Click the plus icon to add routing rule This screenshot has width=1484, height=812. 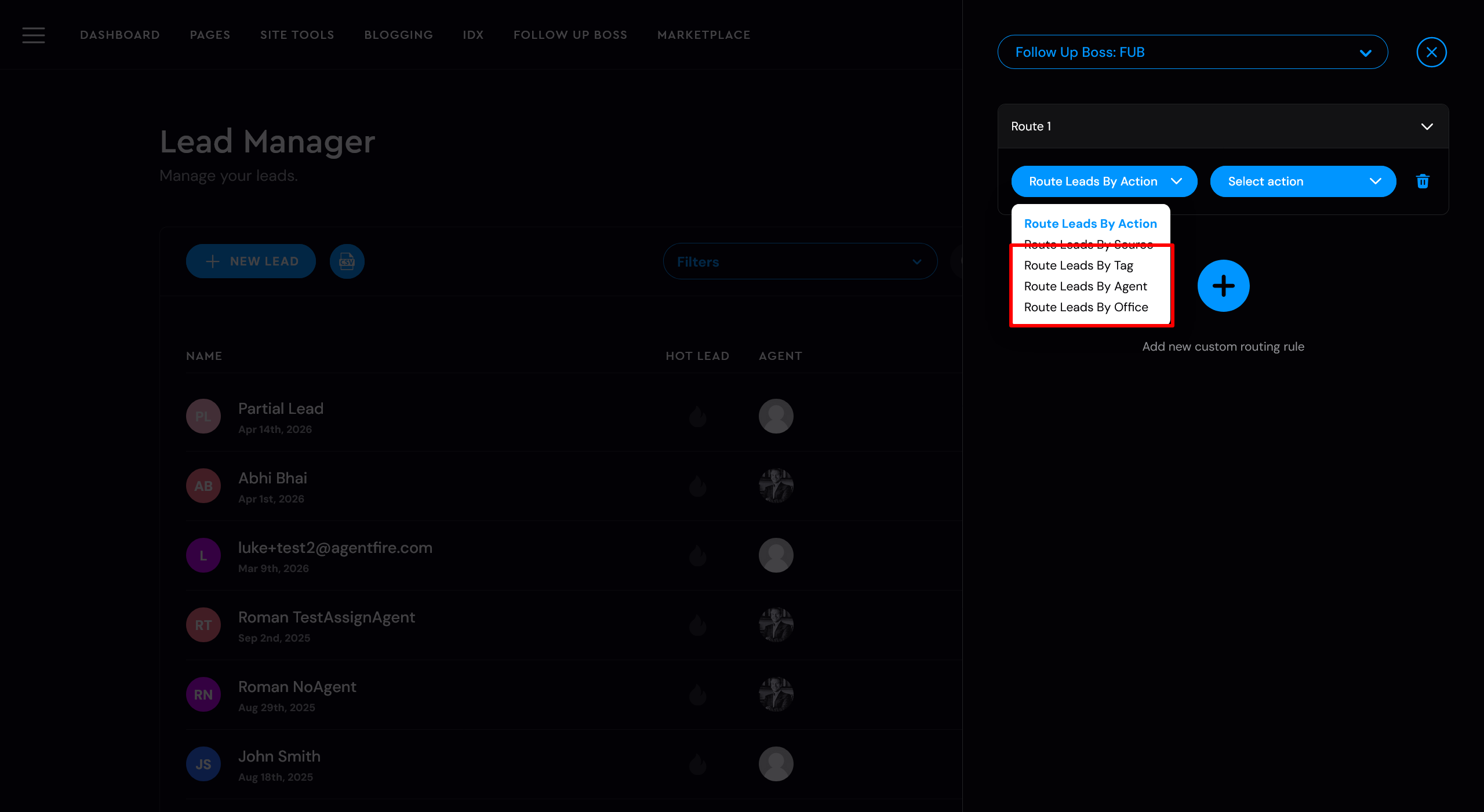1223,286
